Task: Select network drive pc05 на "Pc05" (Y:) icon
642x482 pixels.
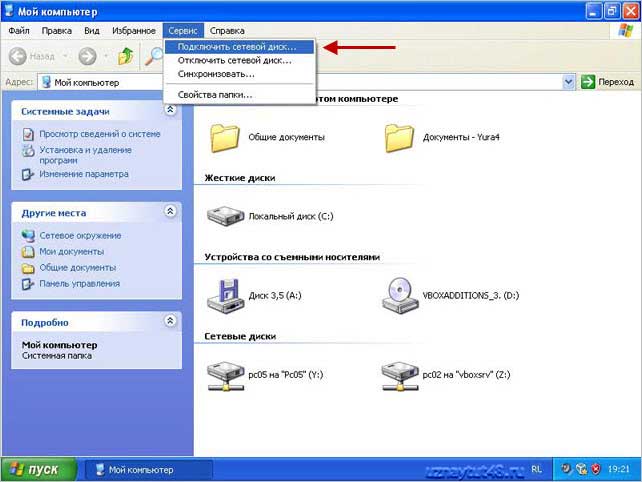Action: click(225, 375)
